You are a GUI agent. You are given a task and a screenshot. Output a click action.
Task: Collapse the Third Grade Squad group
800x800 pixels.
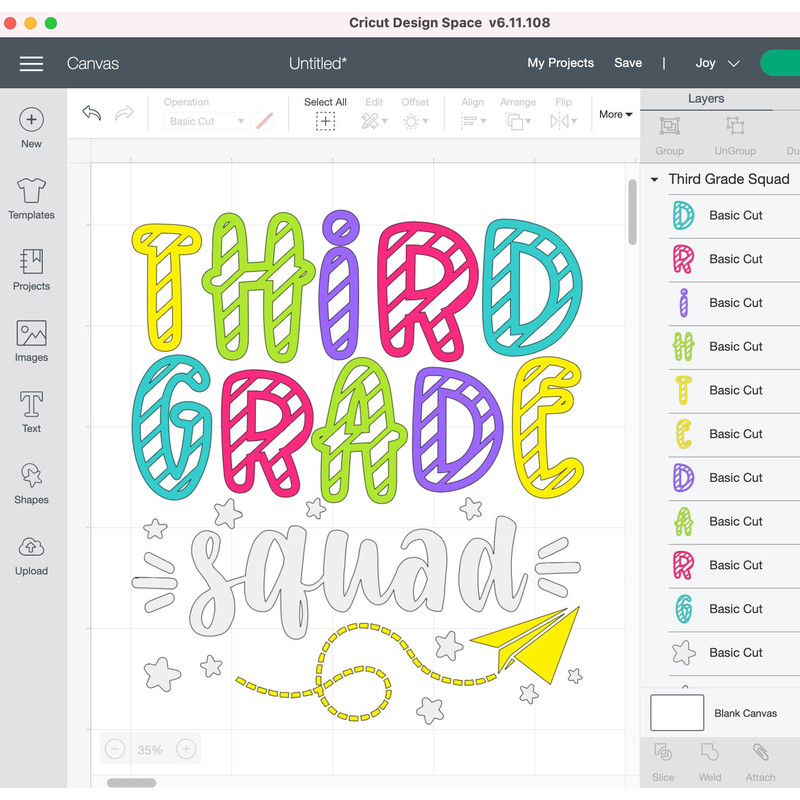point(654,179)
